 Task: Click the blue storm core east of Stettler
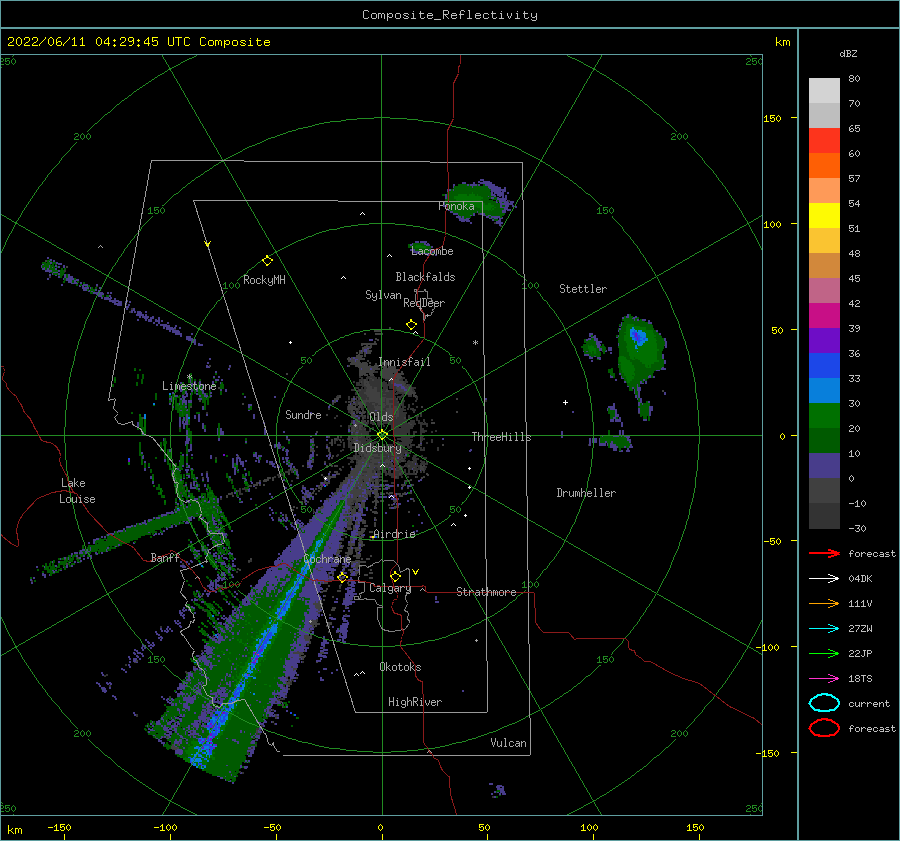[x=638, y=335]
